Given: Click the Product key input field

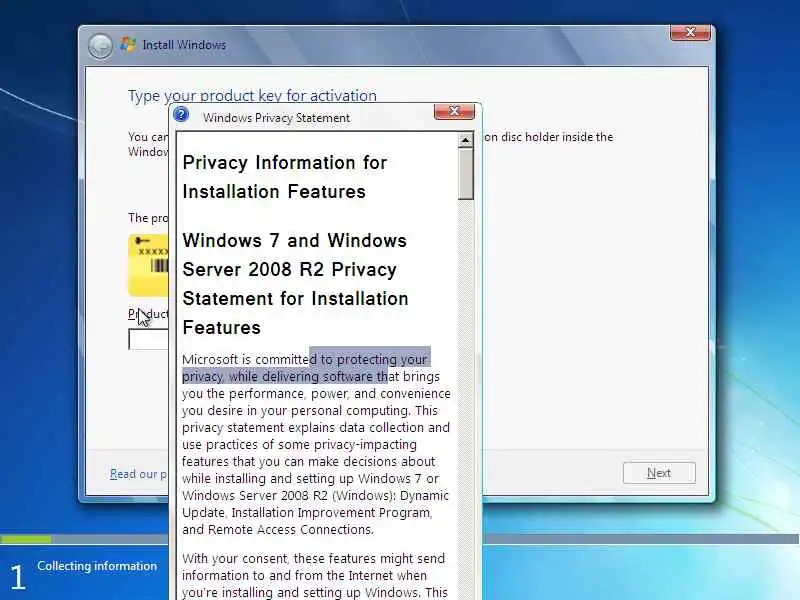Looking at the screenshot, I should tap(148, 340).
